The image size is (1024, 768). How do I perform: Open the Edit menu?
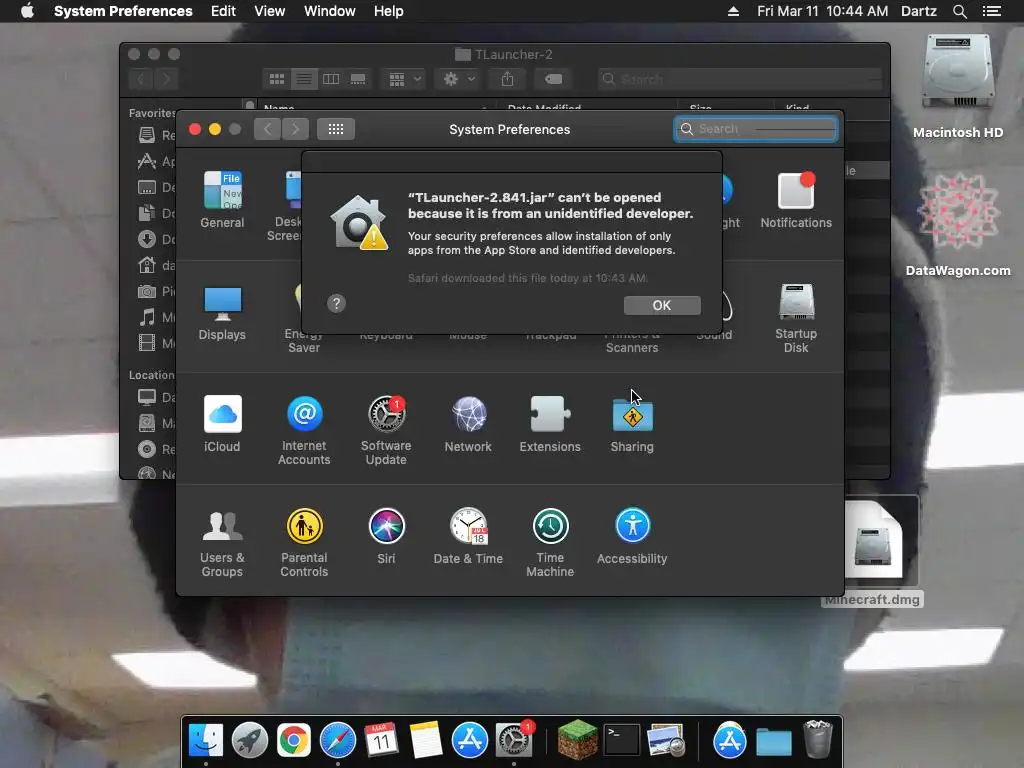point(223,11)
